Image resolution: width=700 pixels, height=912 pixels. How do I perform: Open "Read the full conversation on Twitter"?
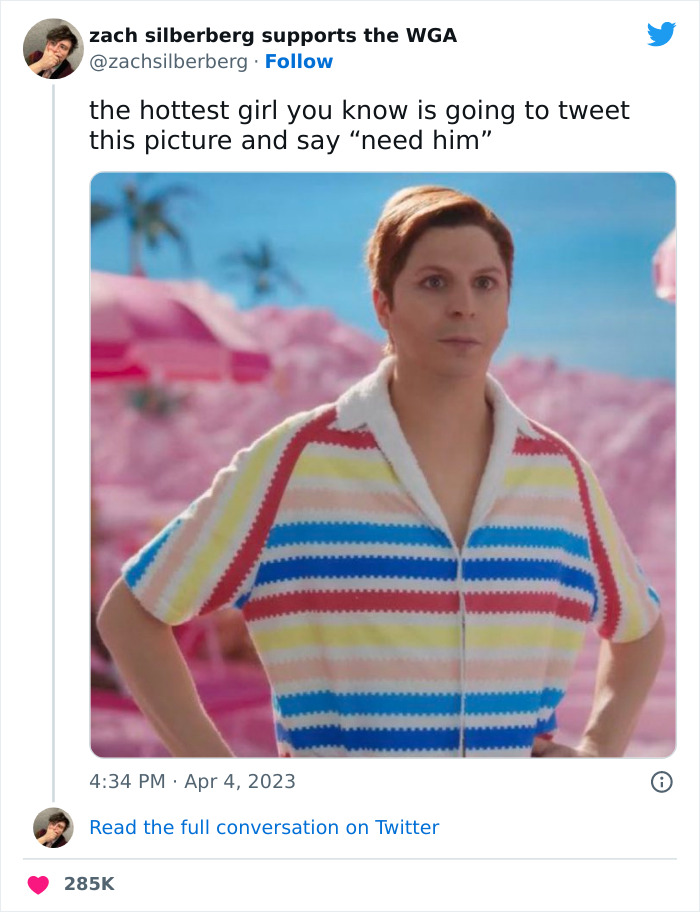pyautogui.click(x=264, y=826)
